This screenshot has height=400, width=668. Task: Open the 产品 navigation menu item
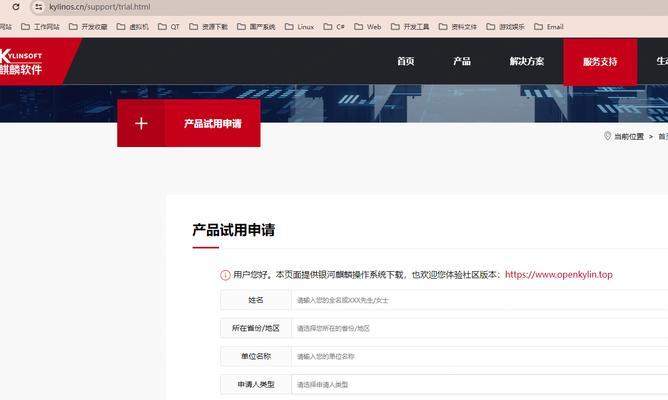coord(462,61)
